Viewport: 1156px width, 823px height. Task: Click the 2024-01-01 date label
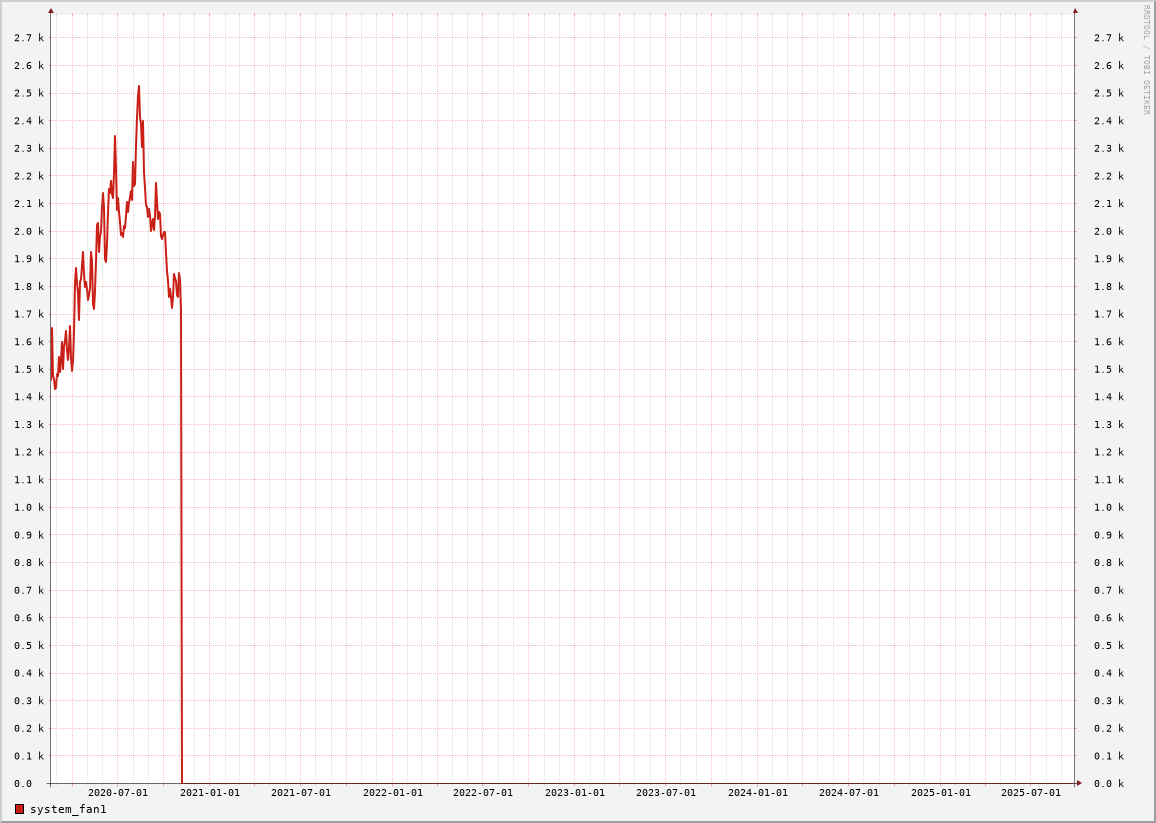click(758, 793)
